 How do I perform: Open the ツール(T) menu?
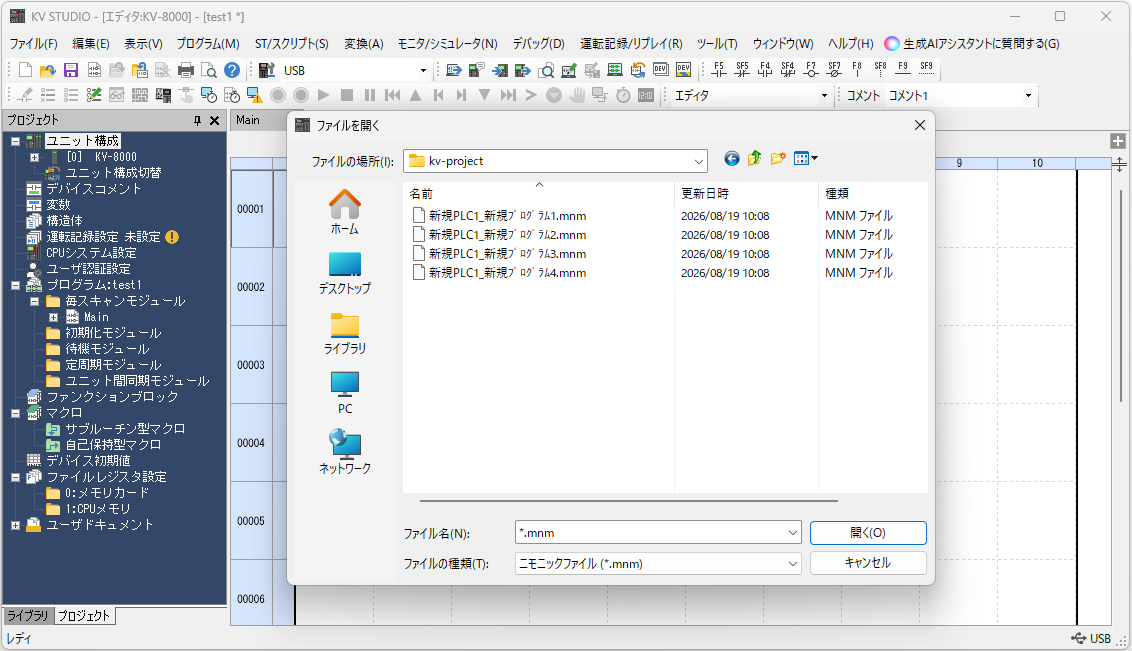[717, 44]
